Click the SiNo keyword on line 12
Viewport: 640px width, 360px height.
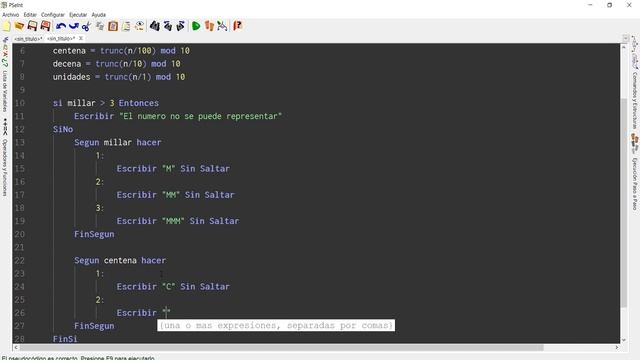click(63, 129)
